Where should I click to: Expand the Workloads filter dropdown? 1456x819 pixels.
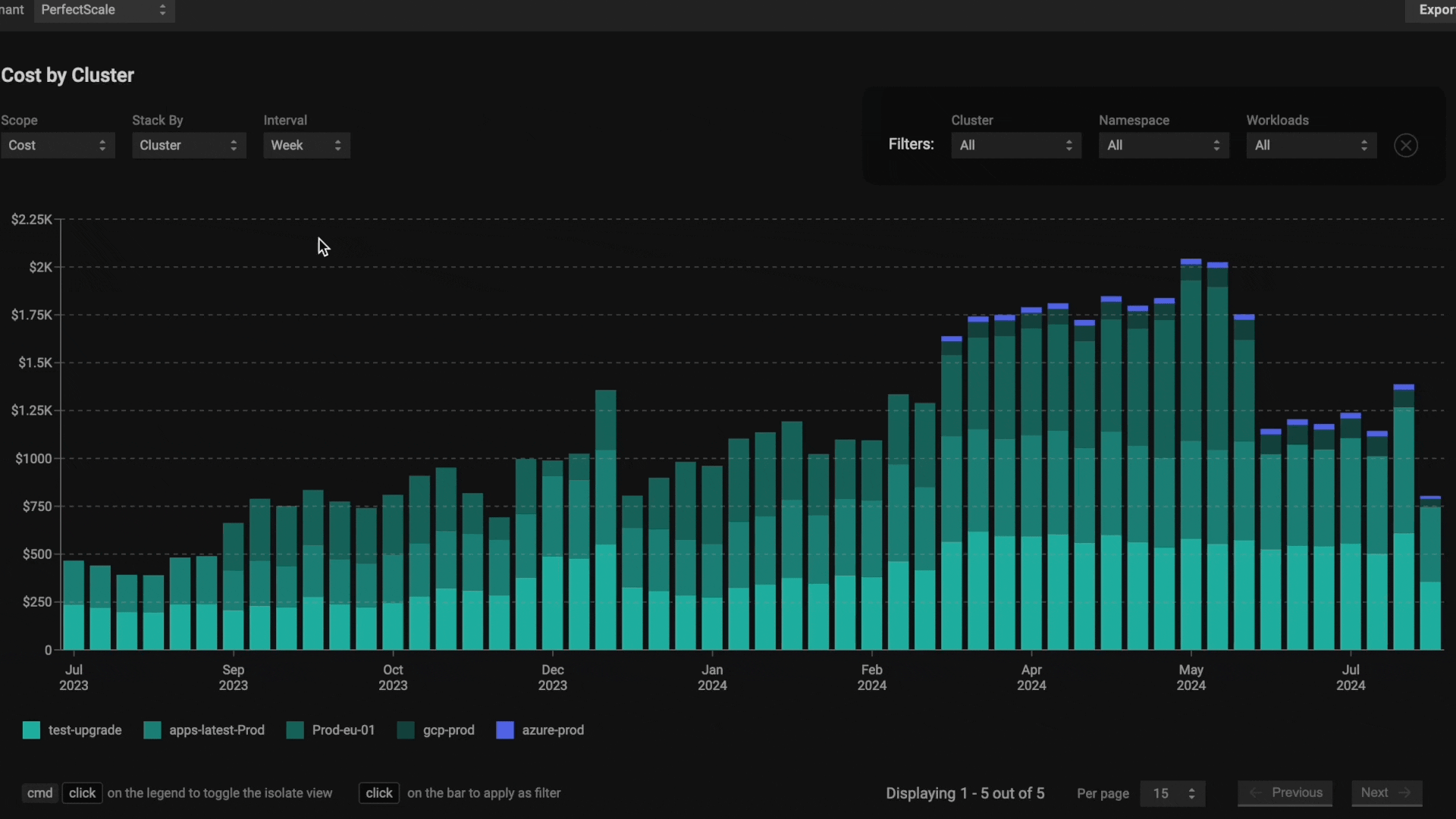[1311, 146]
